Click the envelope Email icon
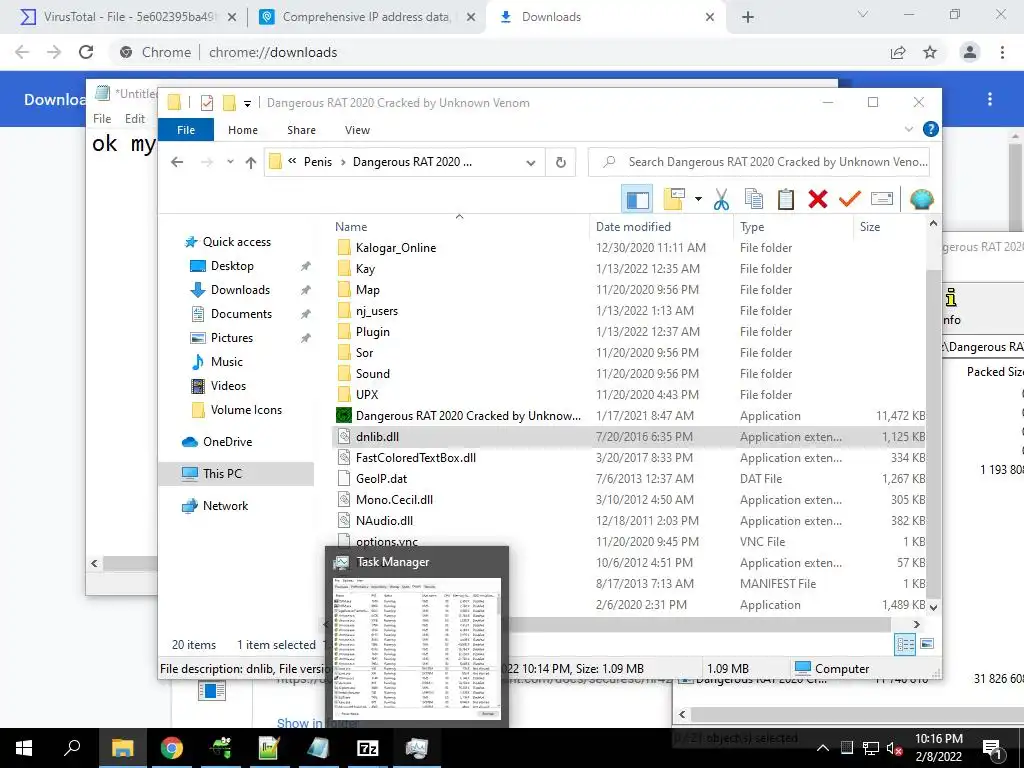Viewport: 1024px width, 768px height. point(882,199)
